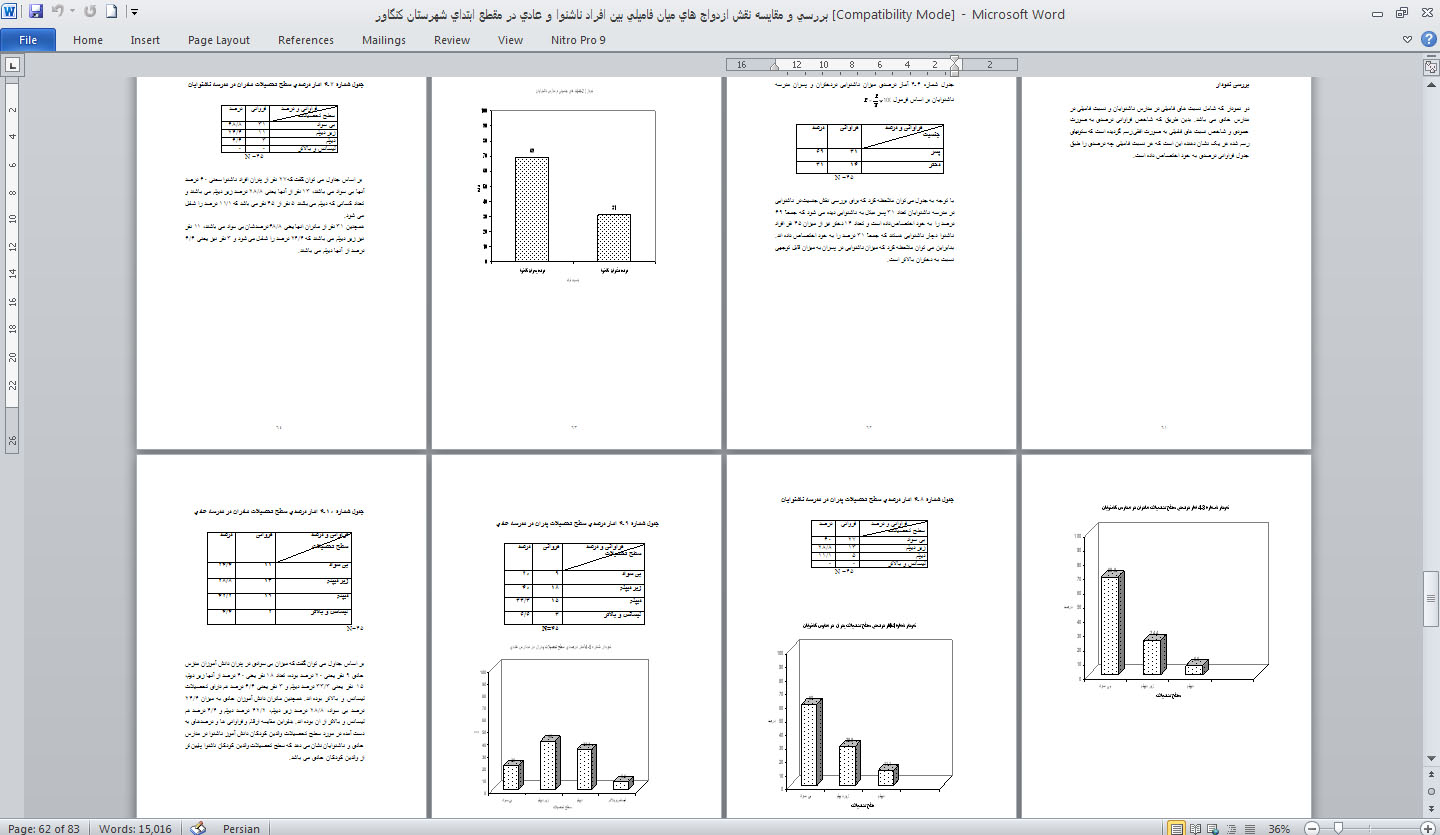Screen dimensions: 1440x835
Task: Open the Undo history dropdown arrow
Action: point(72,13)
